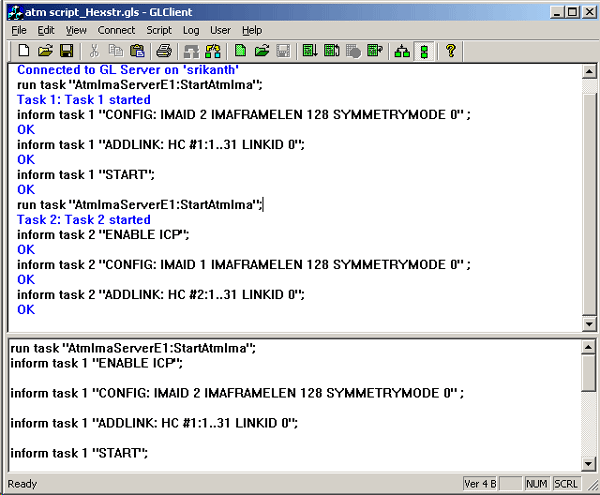Image resolution: width=600 pixels, height=495 pixels.
Task: Click the Cut scissors icon
Action: pos(94,51)
